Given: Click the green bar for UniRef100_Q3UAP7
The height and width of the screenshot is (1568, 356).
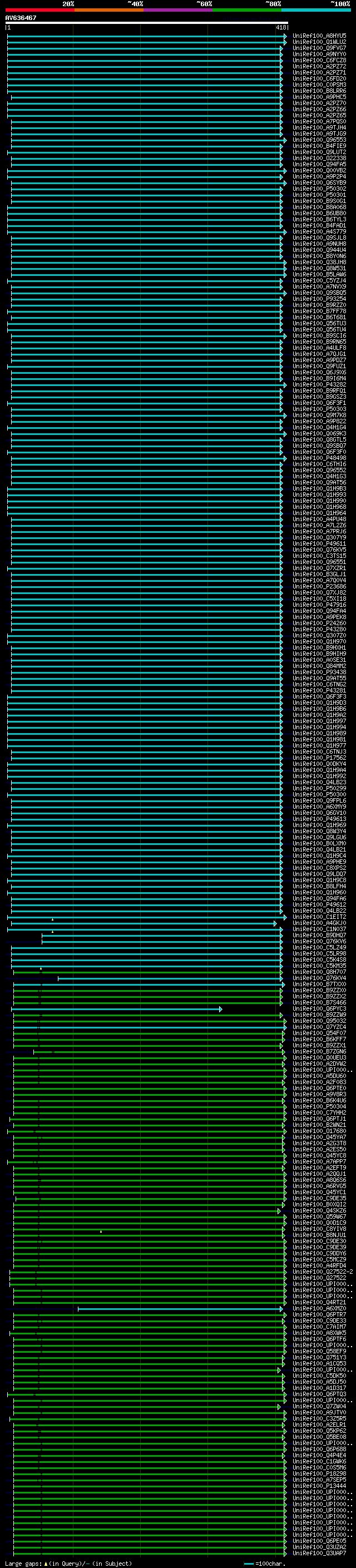Looking at the screenshot, I should pos(149,1554).
